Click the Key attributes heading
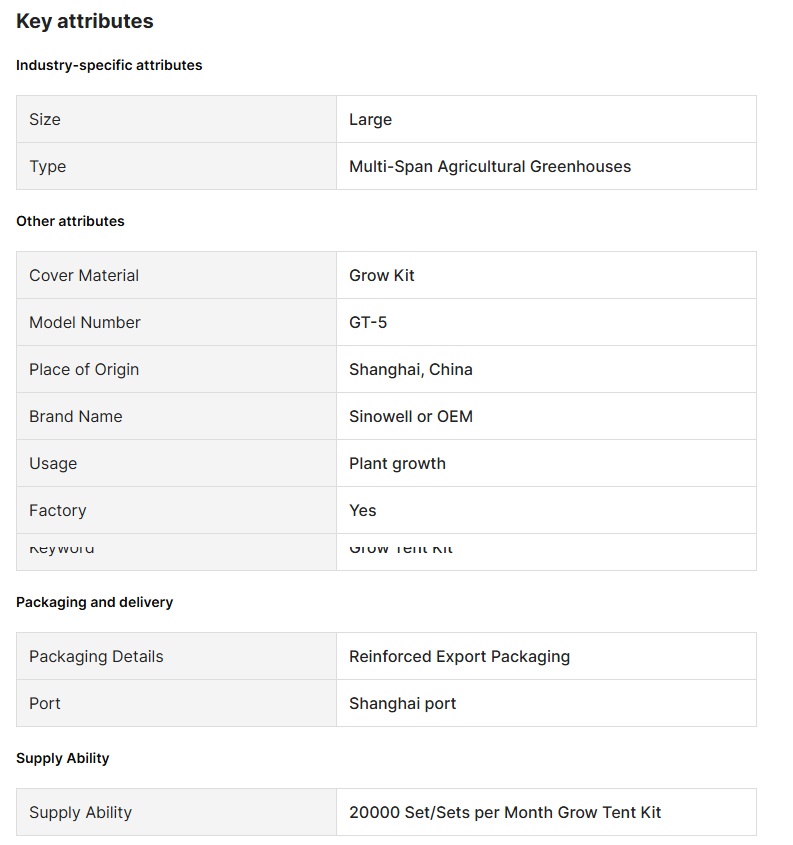793x845 pixels. click(85, 21)
